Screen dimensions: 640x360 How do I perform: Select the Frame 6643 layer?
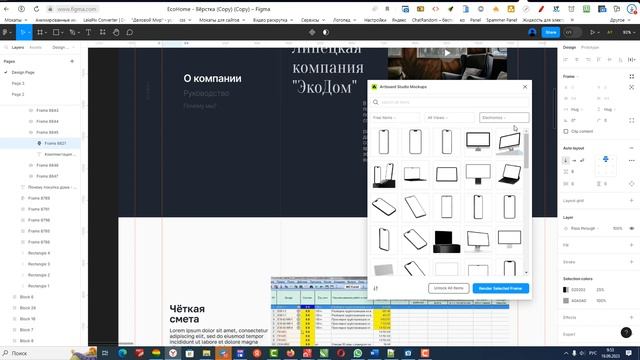pyautogui.click(x=47, y=110)
